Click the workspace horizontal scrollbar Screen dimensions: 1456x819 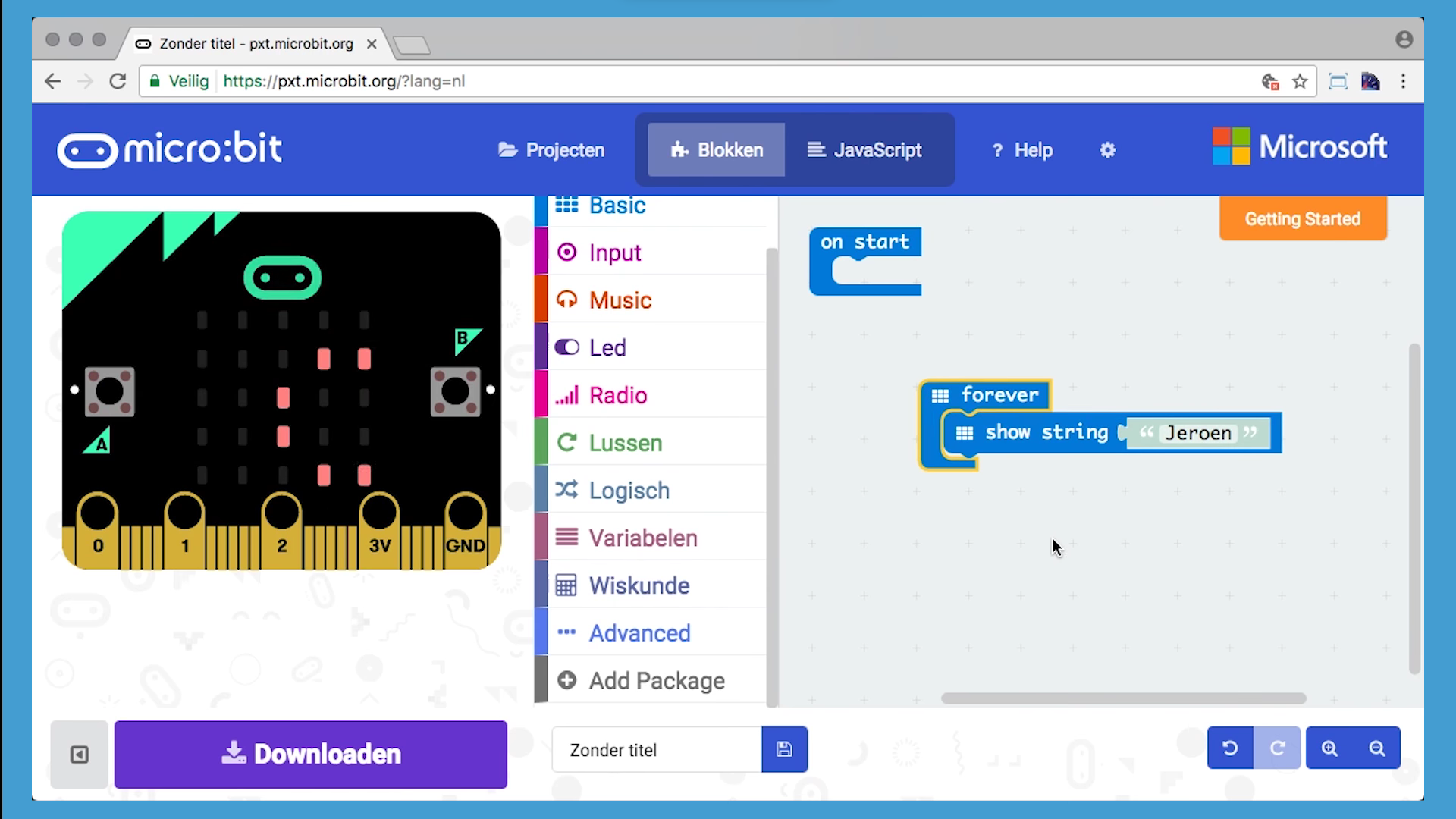tap(1122, 698)
